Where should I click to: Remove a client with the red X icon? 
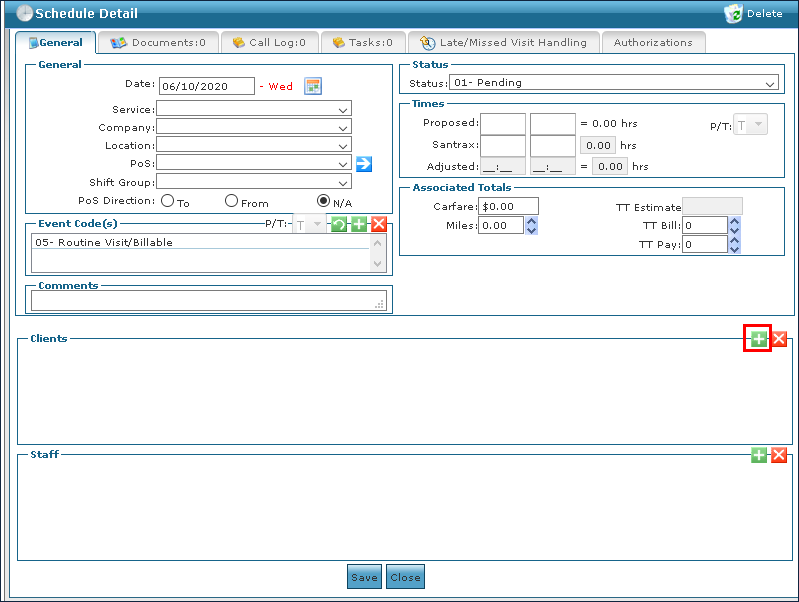point(779,339)
